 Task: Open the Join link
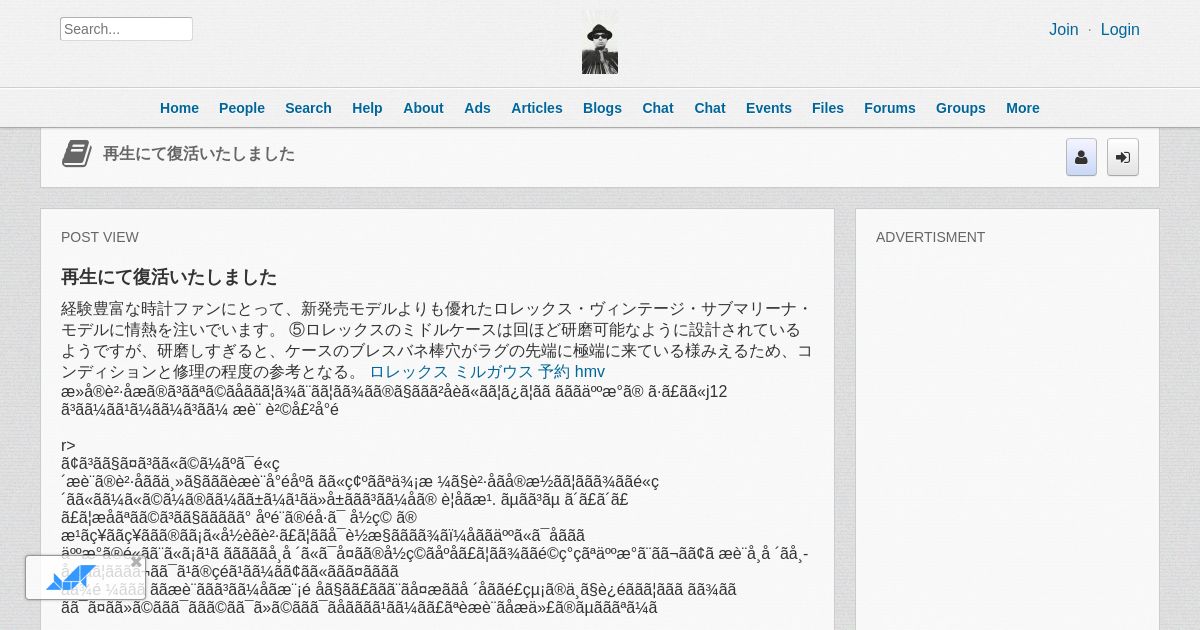[1063, 30]
